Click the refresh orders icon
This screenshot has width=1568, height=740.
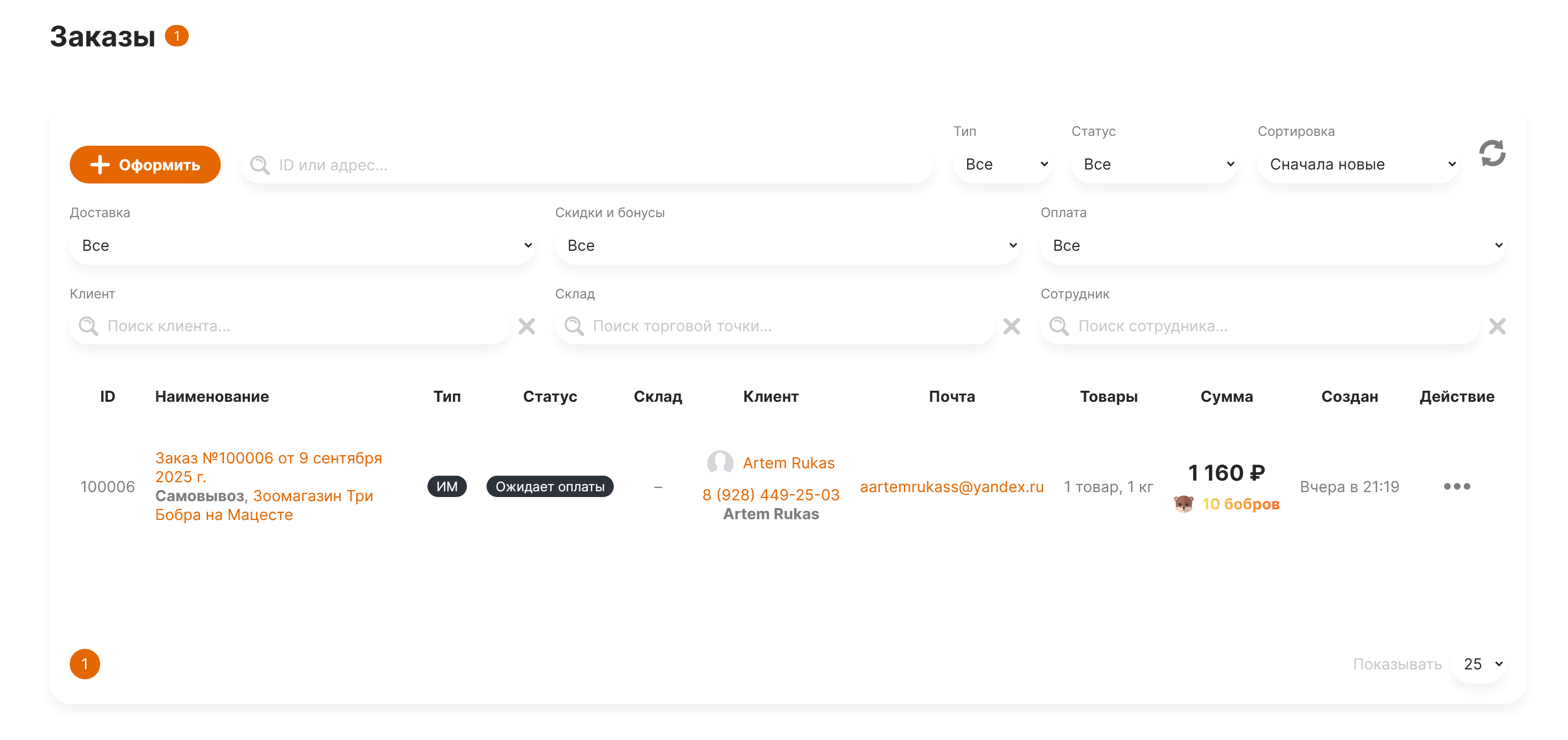click(1492, 153)
